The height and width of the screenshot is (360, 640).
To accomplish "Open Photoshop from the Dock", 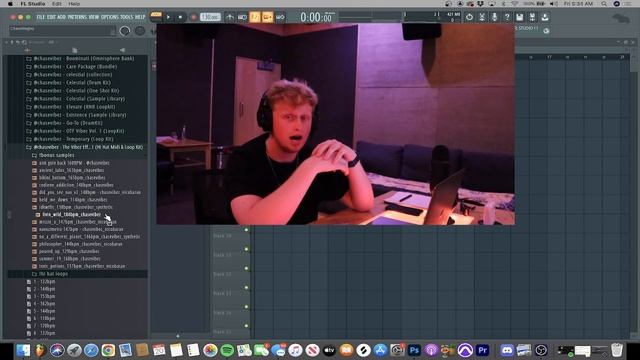I will (414, 350).
